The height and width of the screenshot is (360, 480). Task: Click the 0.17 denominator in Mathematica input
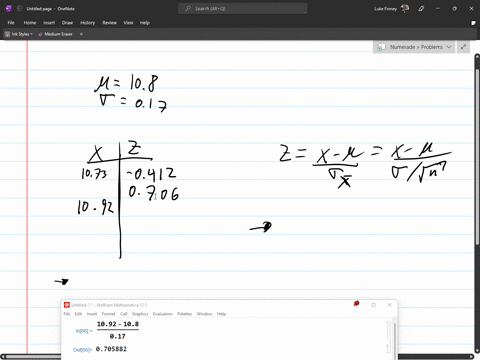click(x=118, y=336)
